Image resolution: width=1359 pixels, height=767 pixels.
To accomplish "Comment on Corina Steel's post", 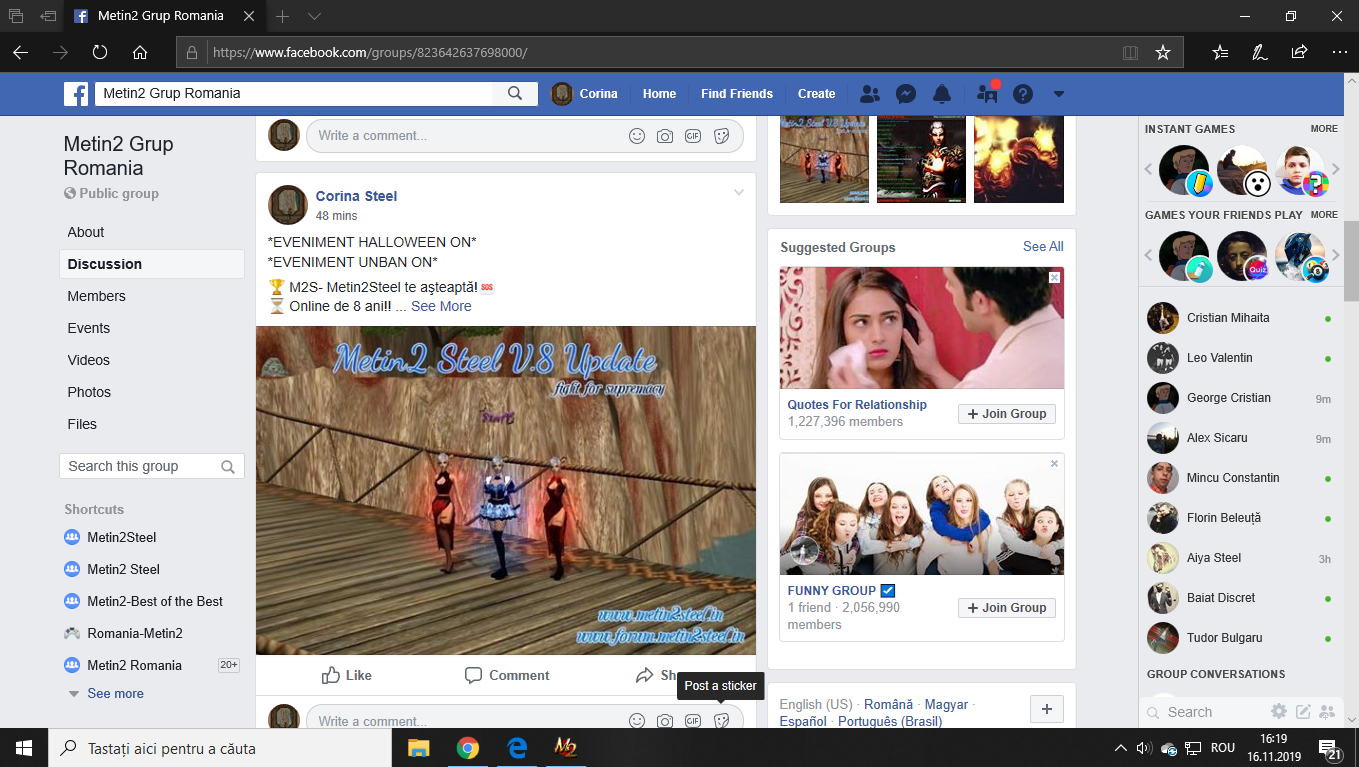I will coord(507,675).
